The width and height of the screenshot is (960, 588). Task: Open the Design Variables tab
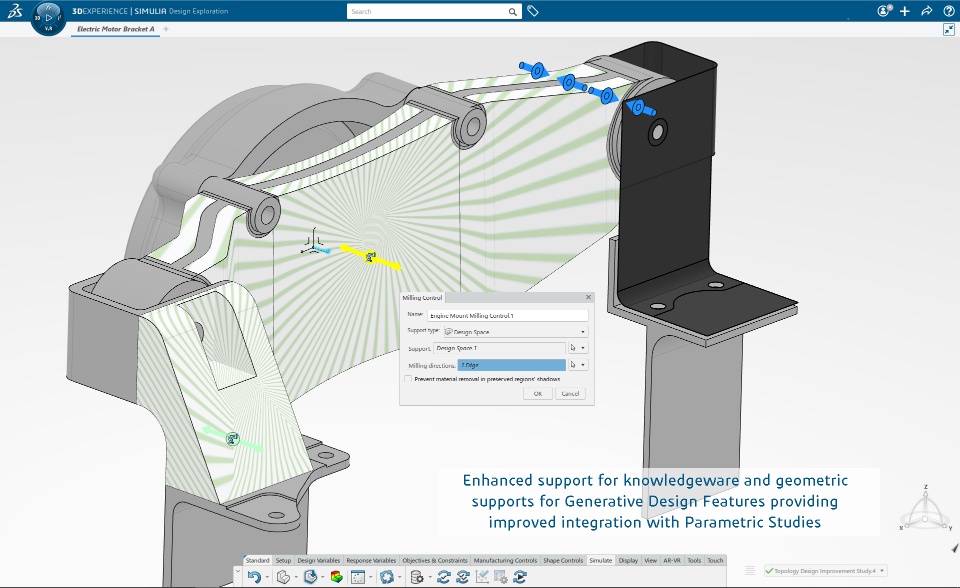(318, 560)
